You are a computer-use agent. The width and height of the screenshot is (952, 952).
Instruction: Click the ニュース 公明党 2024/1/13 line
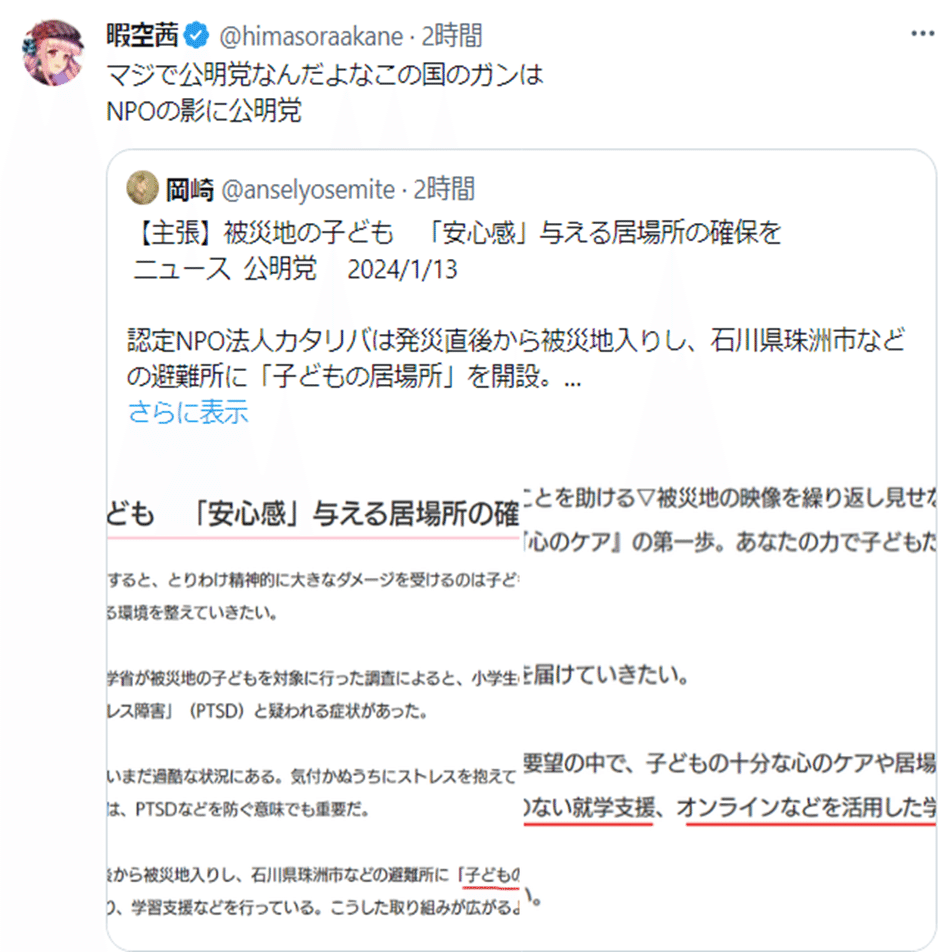pos(295,269)
